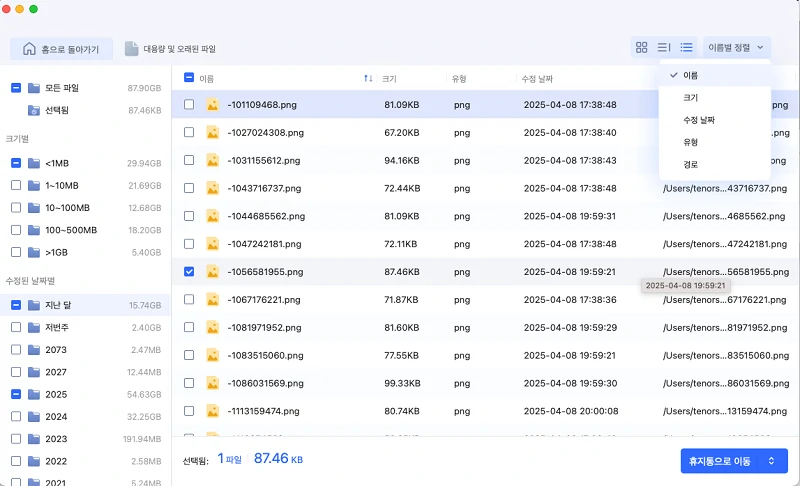The height and width of the screenshot is (486, 800).
Task: Click the 대용량 및 오래된 파일 document icon
Action: click(x=132, y=48)
